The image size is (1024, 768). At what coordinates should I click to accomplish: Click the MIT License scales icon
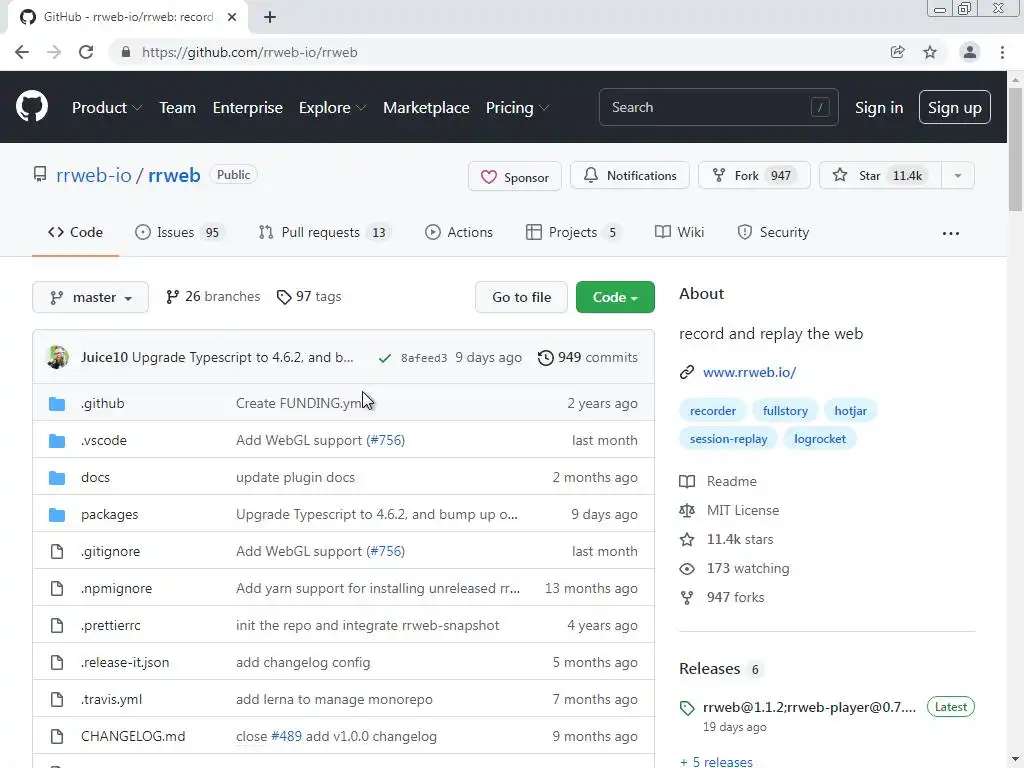click(x=686, y=510)
